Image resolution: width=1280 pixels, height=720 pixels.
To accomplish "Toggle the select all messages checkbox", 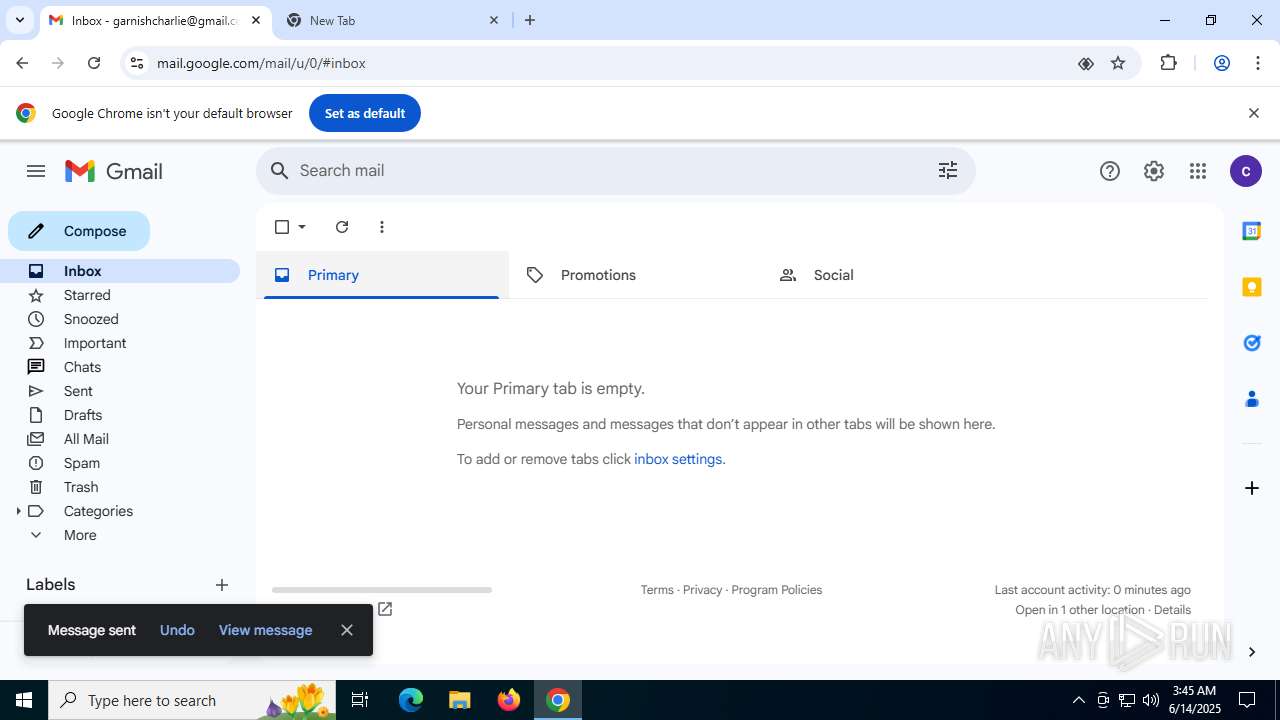I will coord(282,227).
